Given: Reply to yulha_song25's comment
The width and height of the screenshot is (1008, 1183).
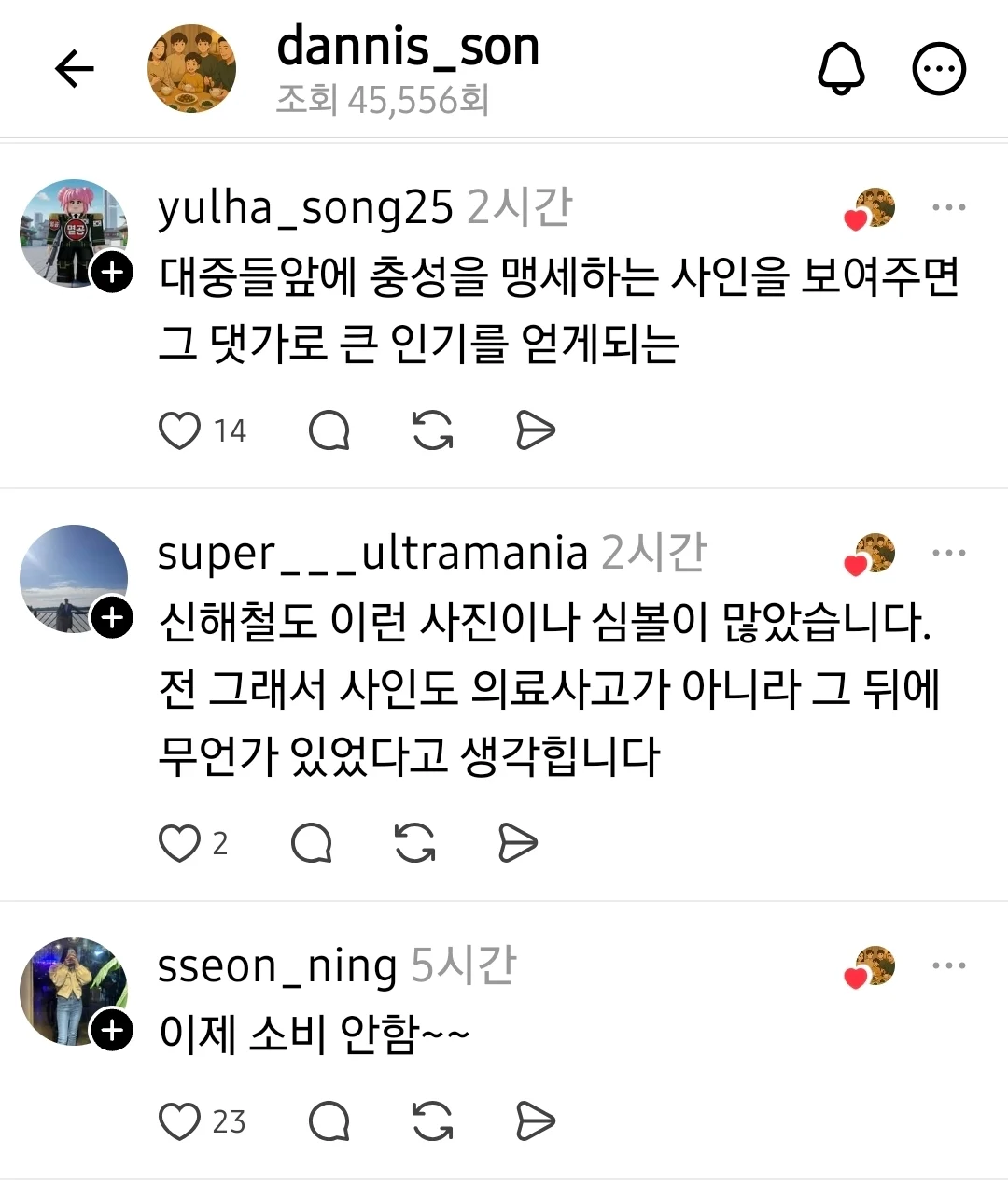Looking at the screenshot, I should (x=329, y=430).
